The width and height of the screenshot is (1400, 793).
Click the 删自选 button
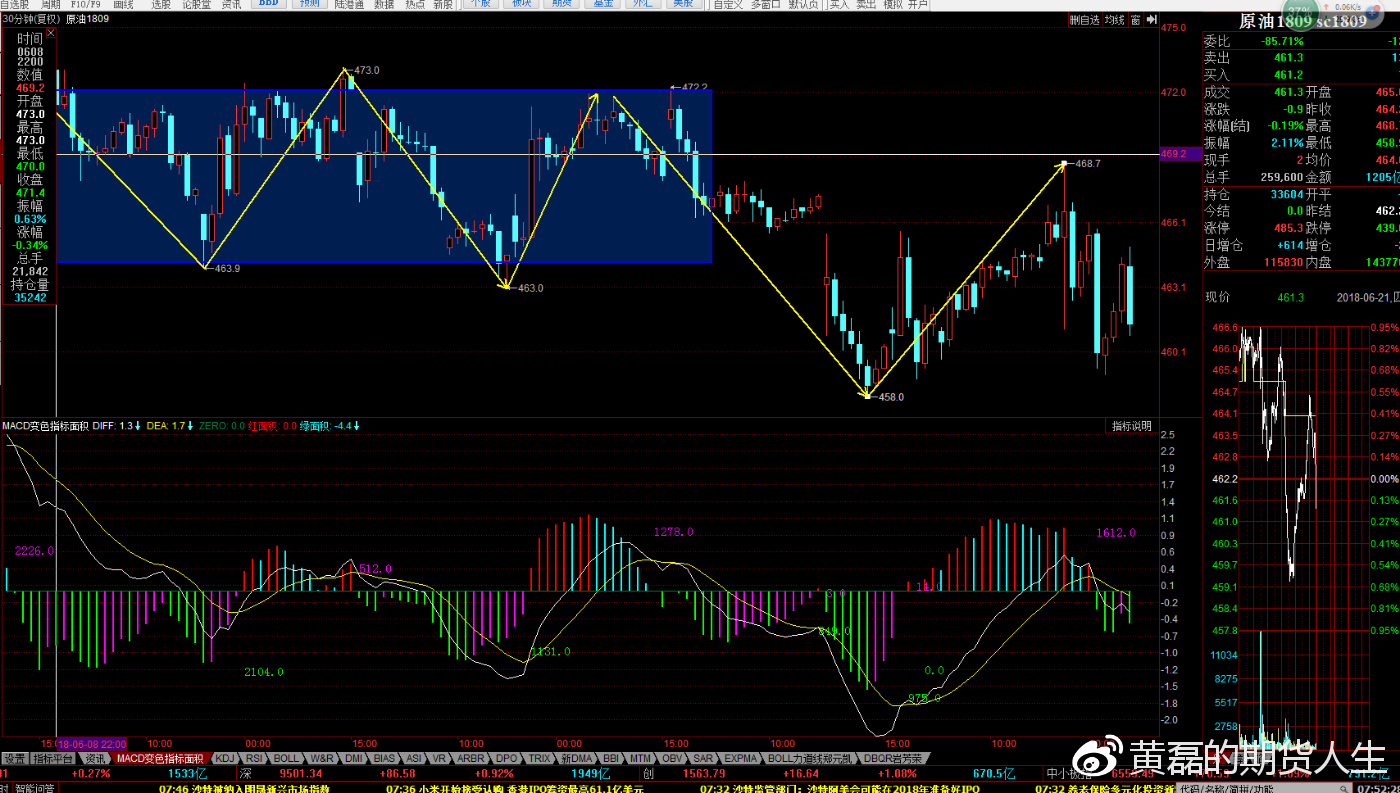(1084, 19)
